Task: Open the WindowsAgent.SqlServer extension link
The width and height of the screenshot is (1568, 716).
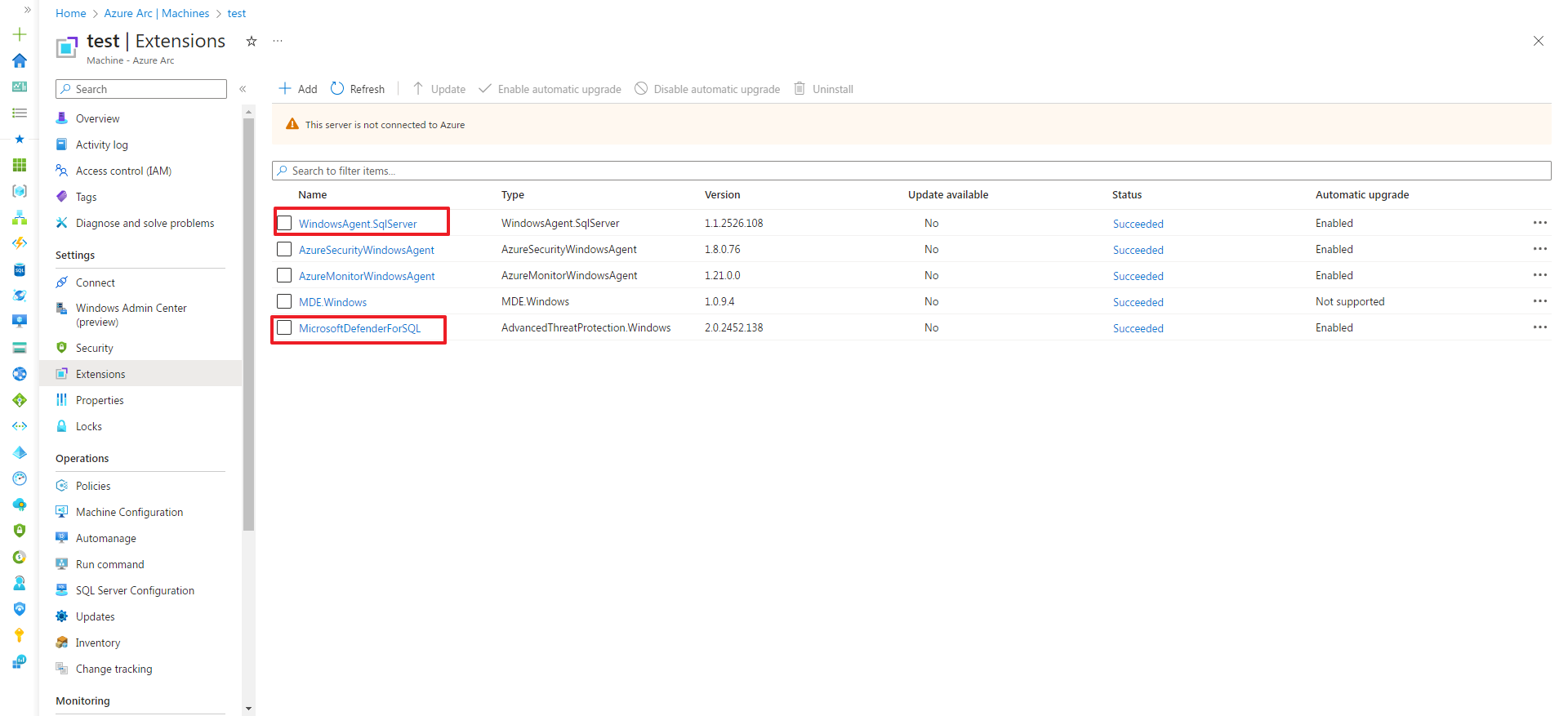Action: pyautogui.click(x=358, y=224)
